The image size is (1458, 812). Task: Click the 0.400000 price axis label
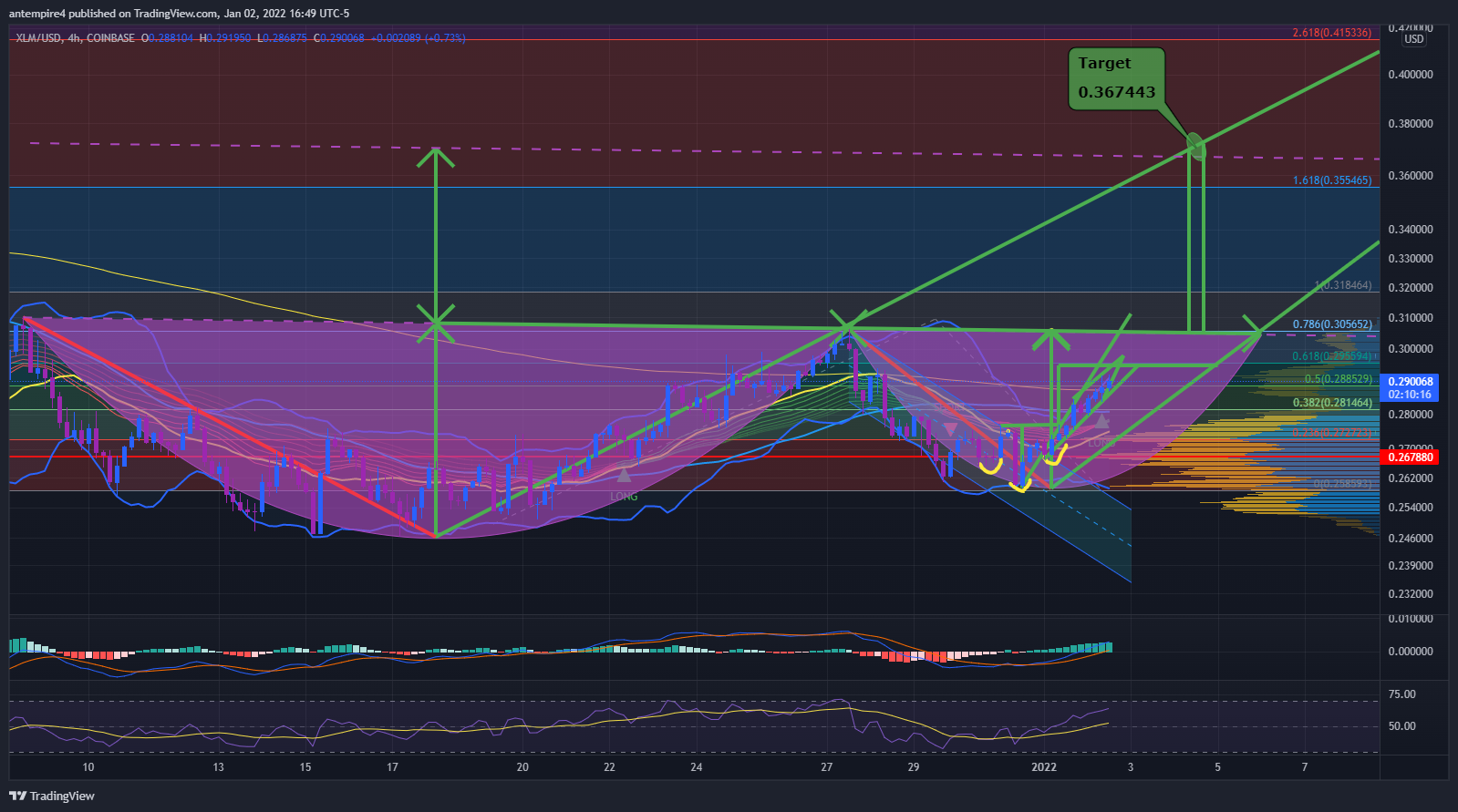1412,75
